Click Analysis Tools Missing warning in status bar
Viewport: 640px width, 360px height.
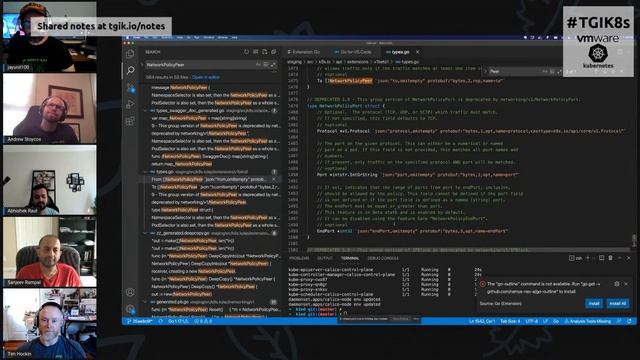[588, 321]
